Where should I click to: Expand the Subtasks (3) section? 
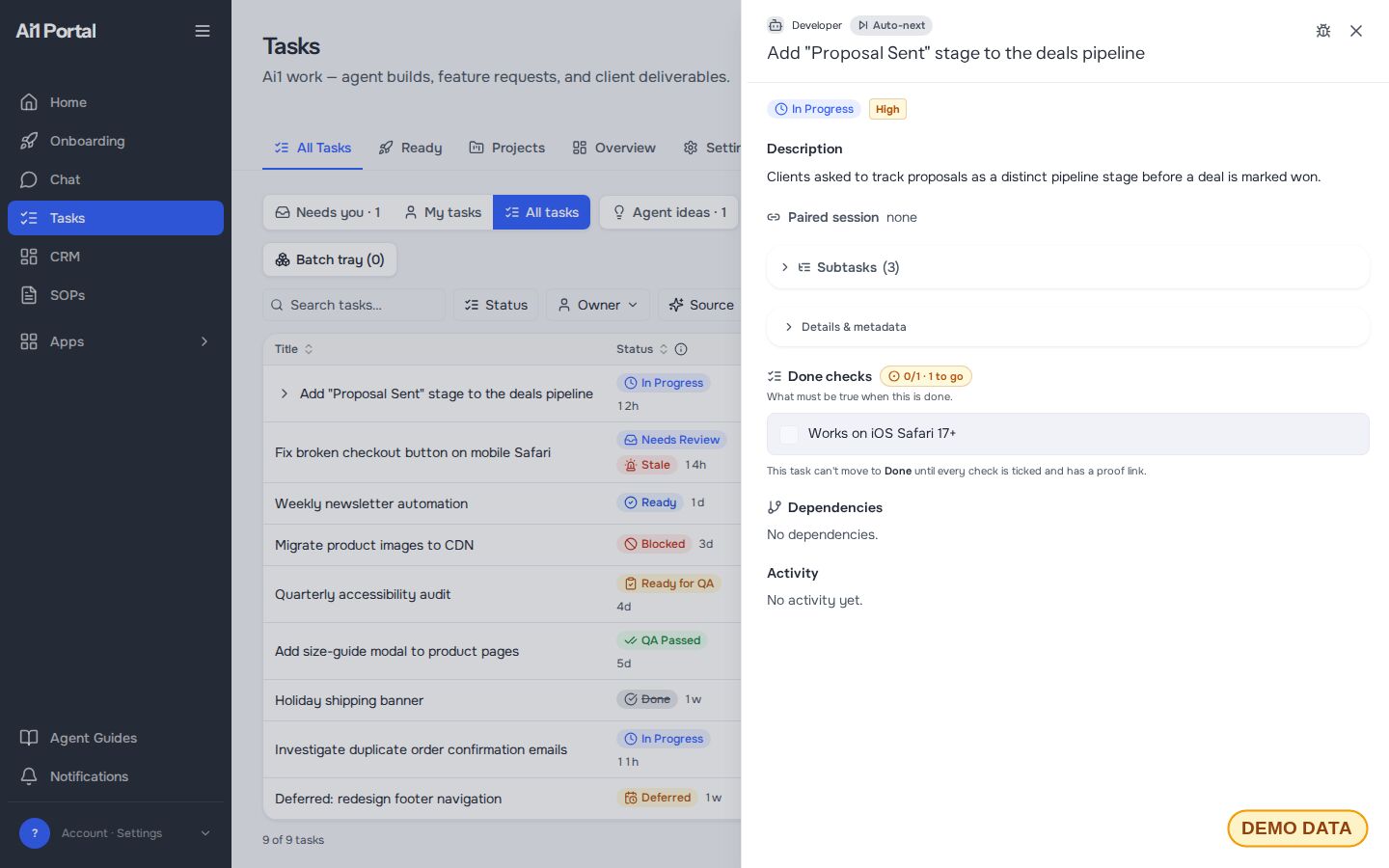point(1068,267)
